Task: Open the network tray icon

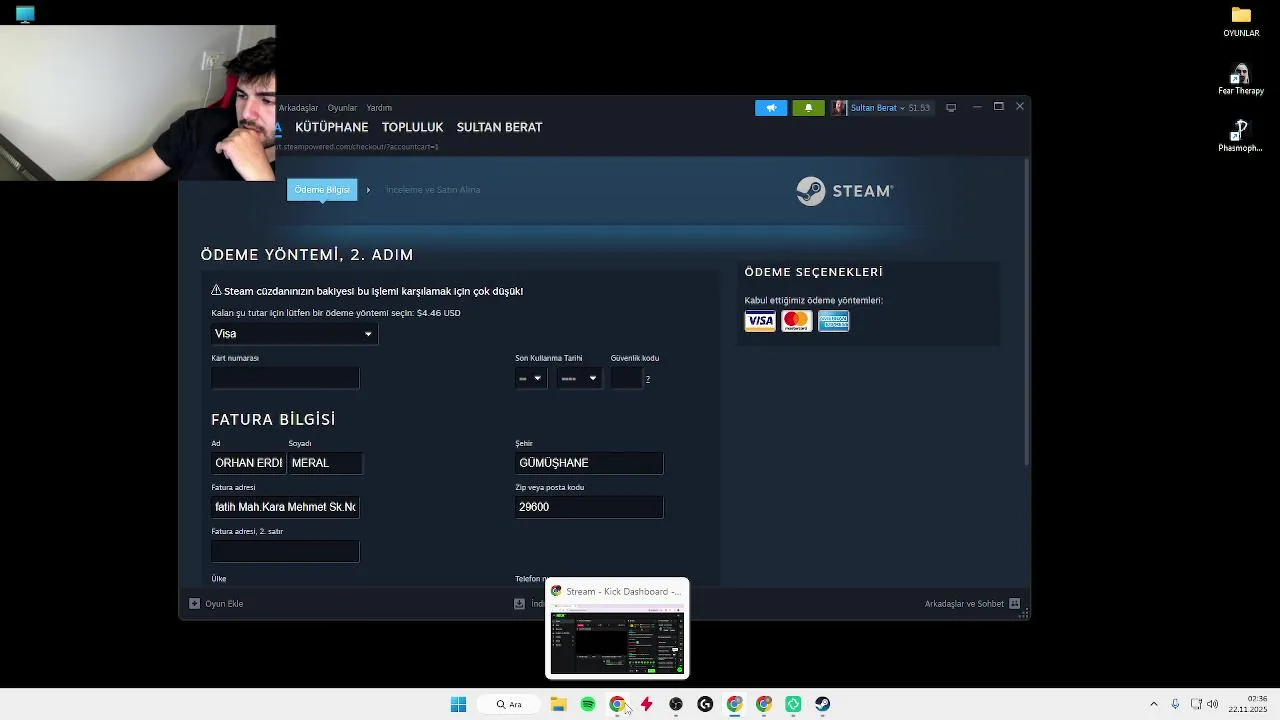Action: (1196, 704)
